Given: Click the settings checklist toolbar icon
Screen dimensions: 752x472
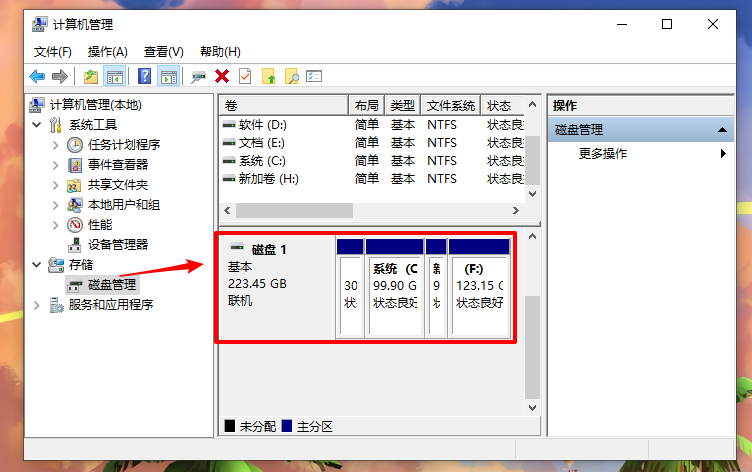Looking at the screenshot, I should [314, 76].
